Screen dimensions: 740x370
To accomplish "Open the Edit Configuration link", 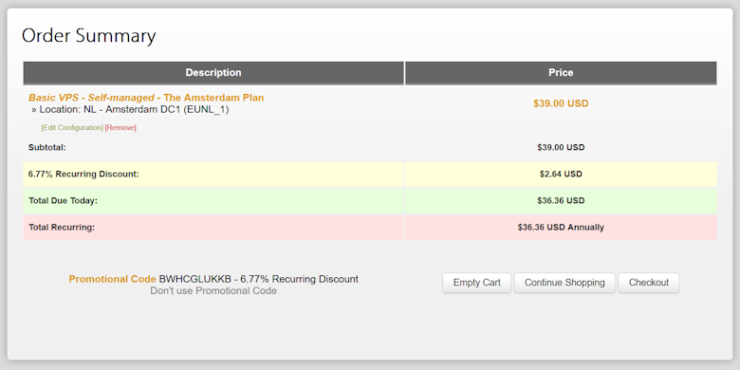I will pyautogui.click(x=72, y=127).
